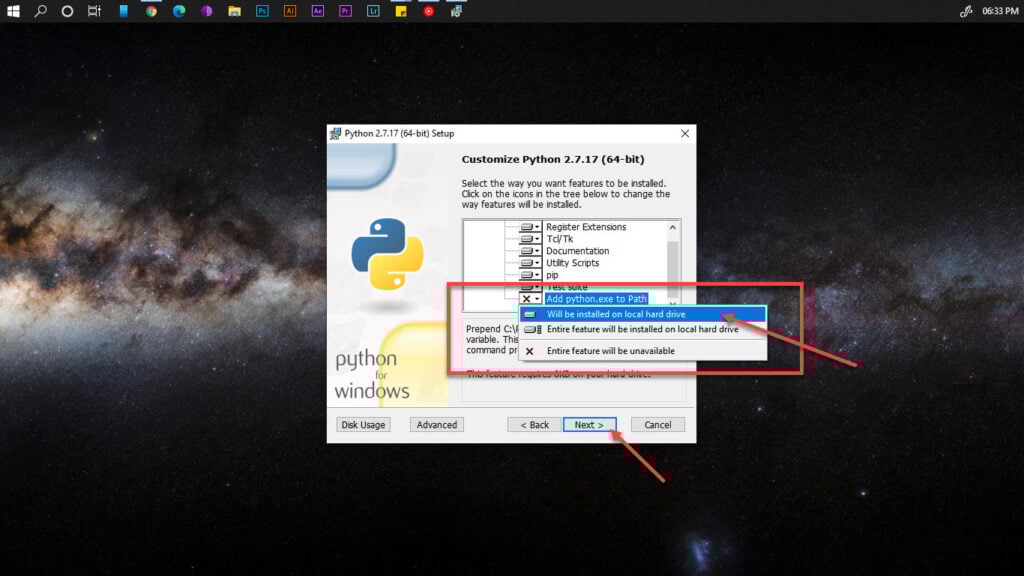Proceed with the Next > button
Image resolution: width=1024 pixels, height=576 pixels.
tap(589, 424)
